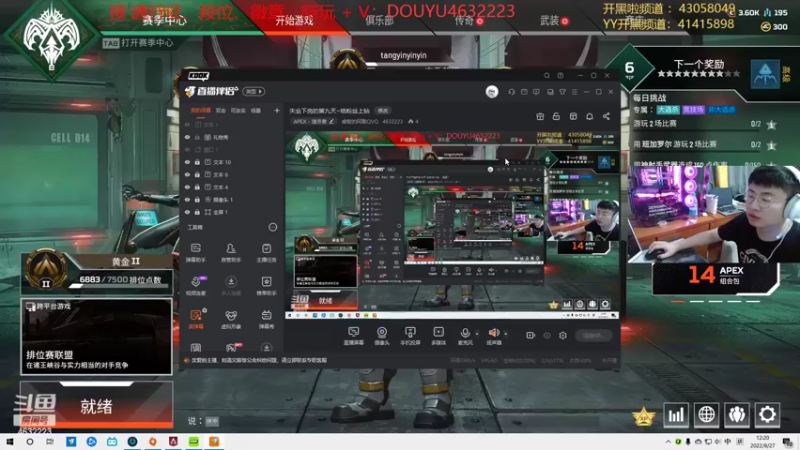Open the 主播任务 tool icon
The width and height of the screenshot is (800, 450).
[x=266, y=252]
